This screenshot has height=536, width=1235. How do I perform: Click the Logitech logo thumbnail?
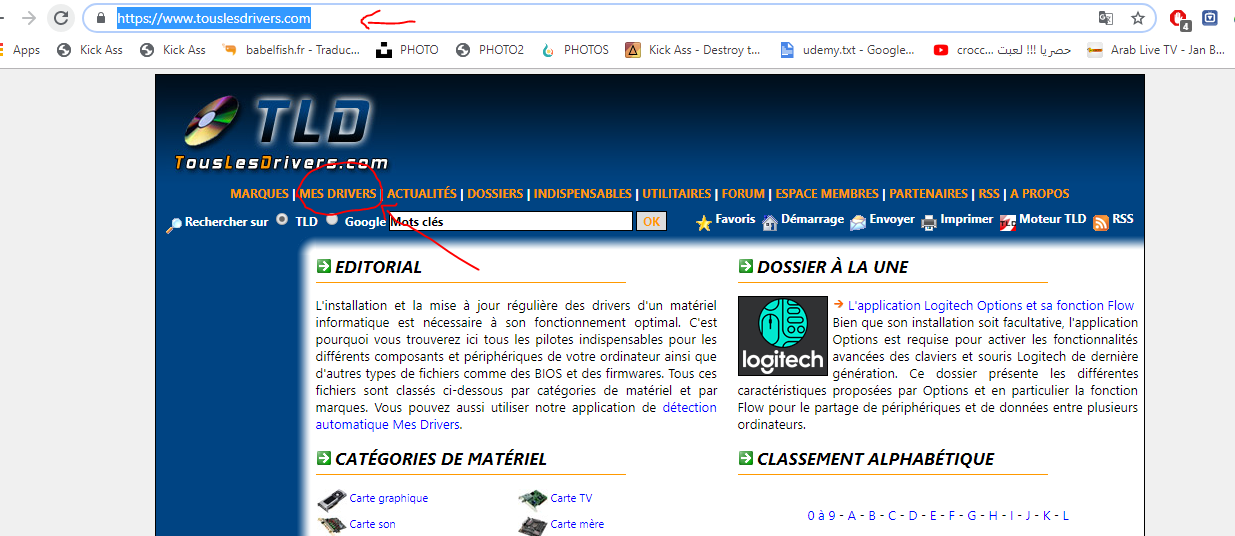click(783, 336)
